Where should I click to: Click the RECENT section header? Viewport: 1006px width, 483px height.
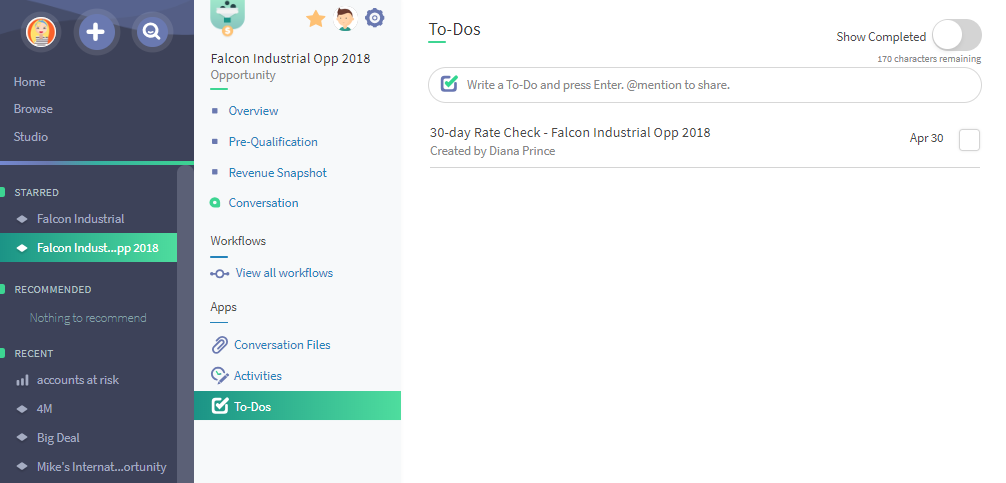click(x=34, y=353)
